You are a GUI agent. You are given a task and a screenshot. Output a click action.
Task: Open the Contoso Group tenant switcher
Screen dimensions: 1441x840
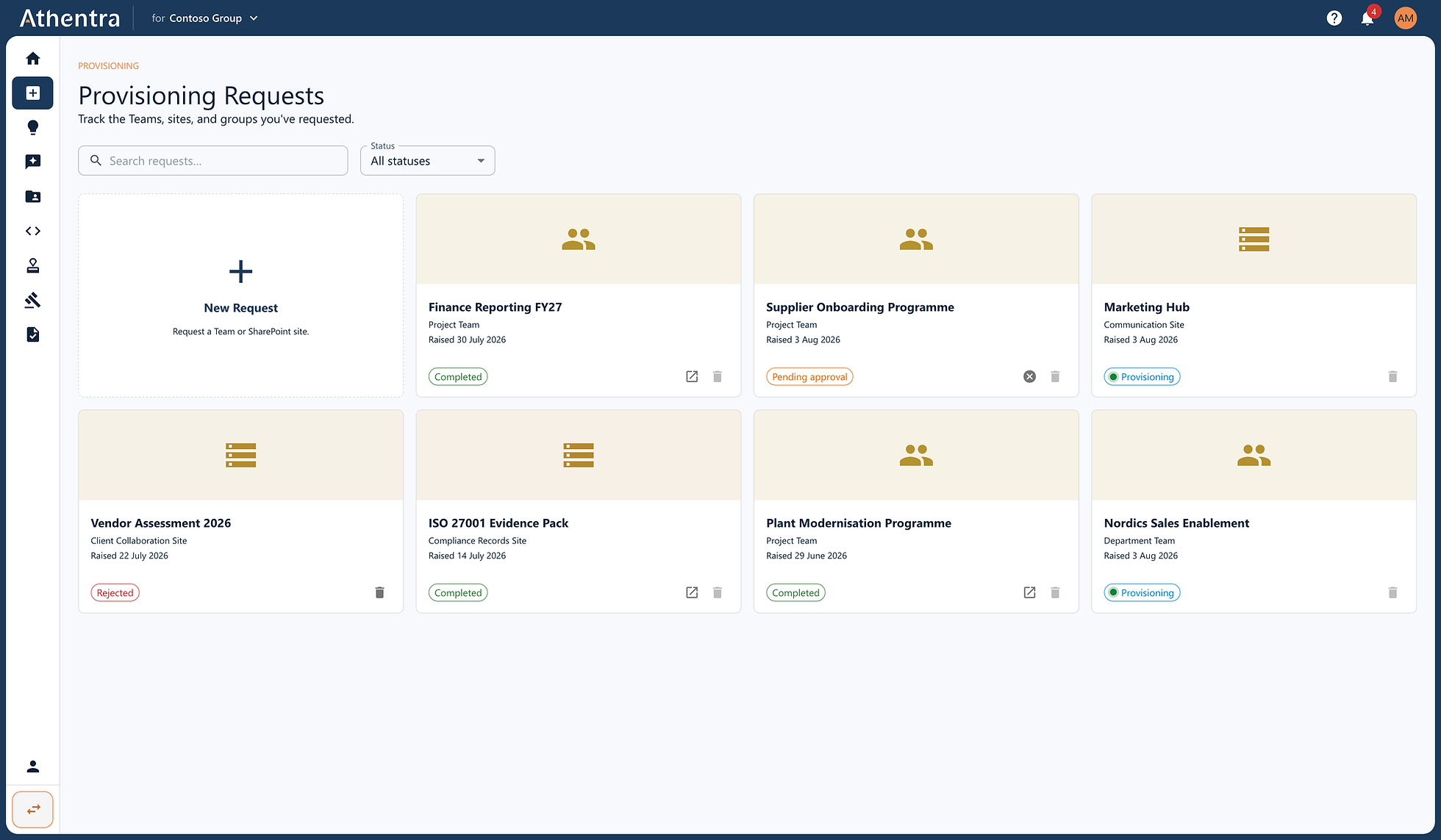coord(204,18)
